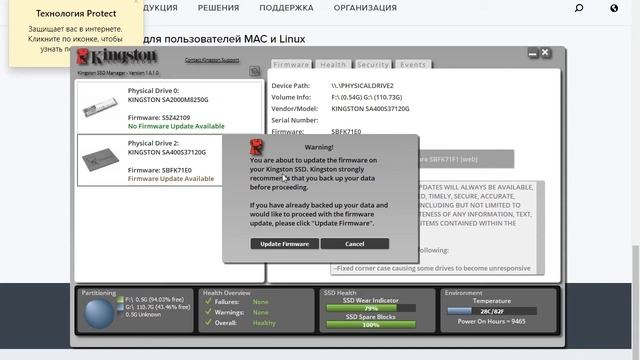
Task: Click the SSD Wear Indicator bar
Action: click(x=371, y=308)
